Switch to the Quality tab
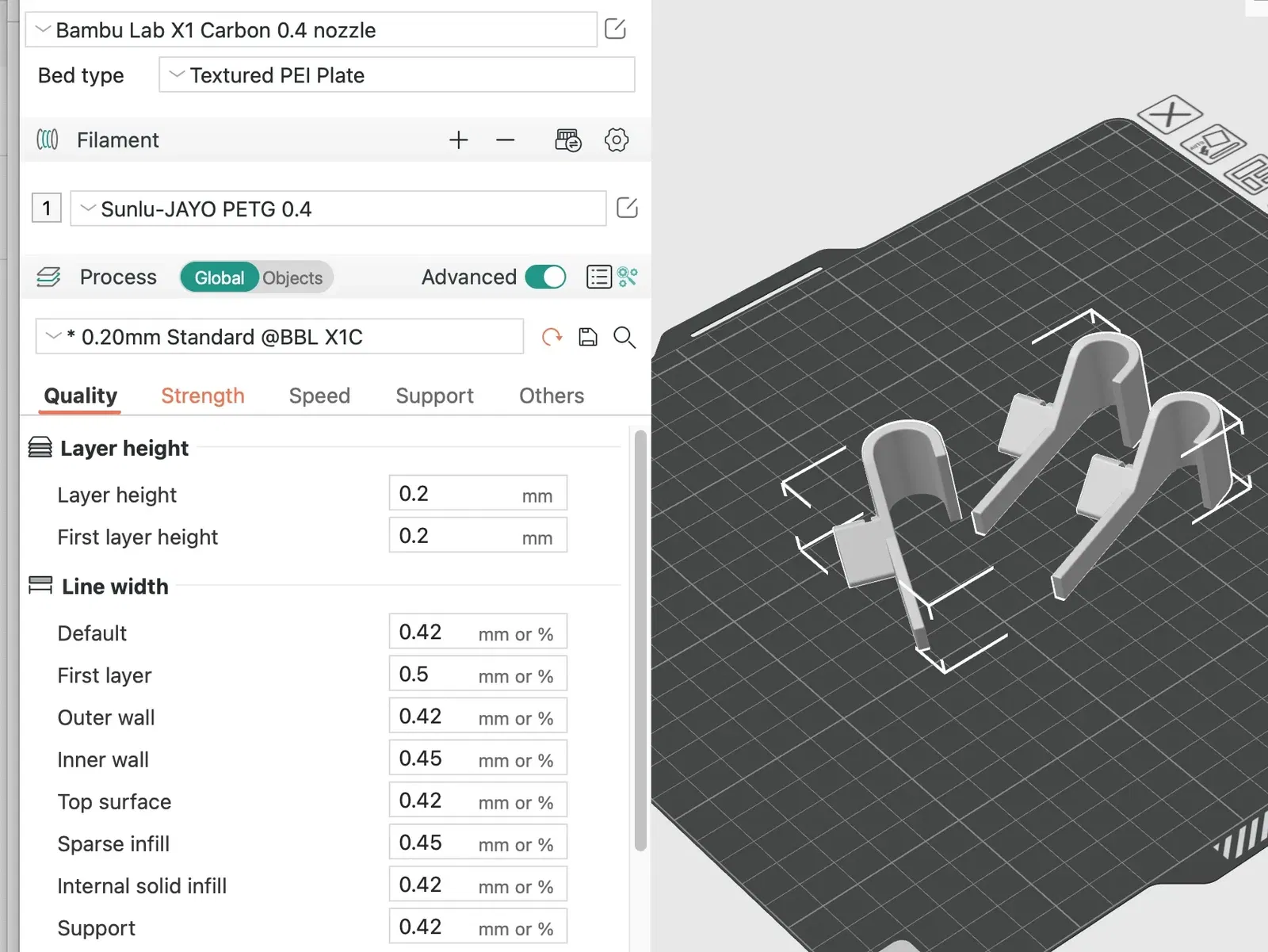This screenshot has height=952, width=1268. (x=81, y=396)
